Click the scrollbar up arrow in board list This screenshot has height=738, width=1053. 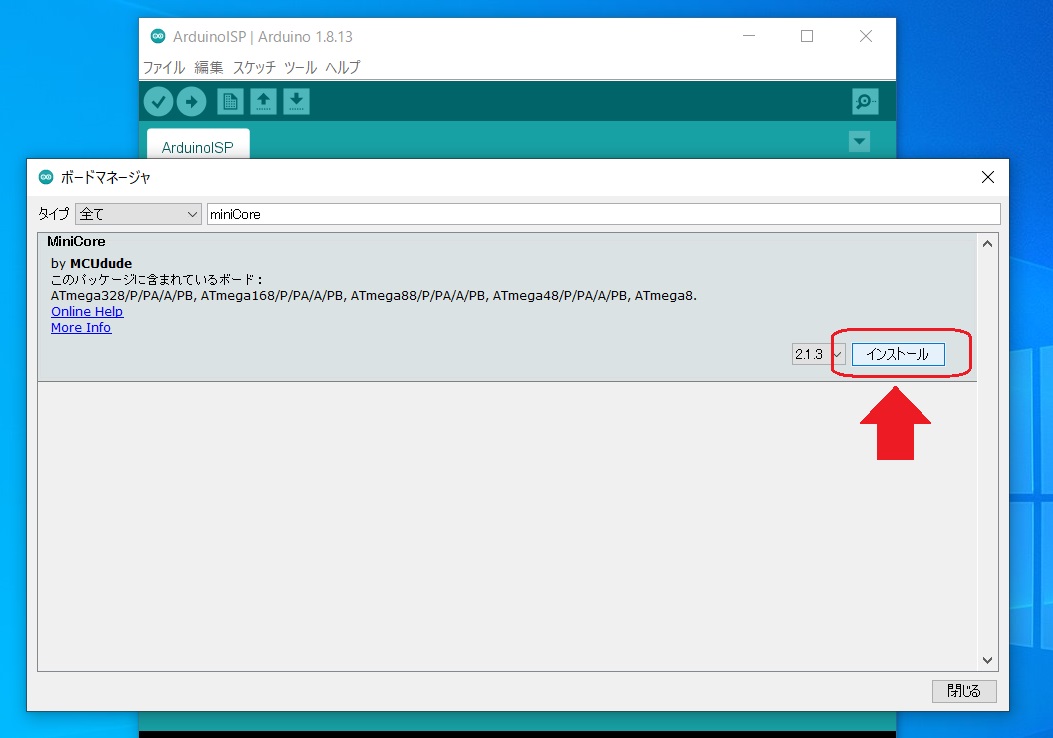pyautogui.click(x=987, y=244)
